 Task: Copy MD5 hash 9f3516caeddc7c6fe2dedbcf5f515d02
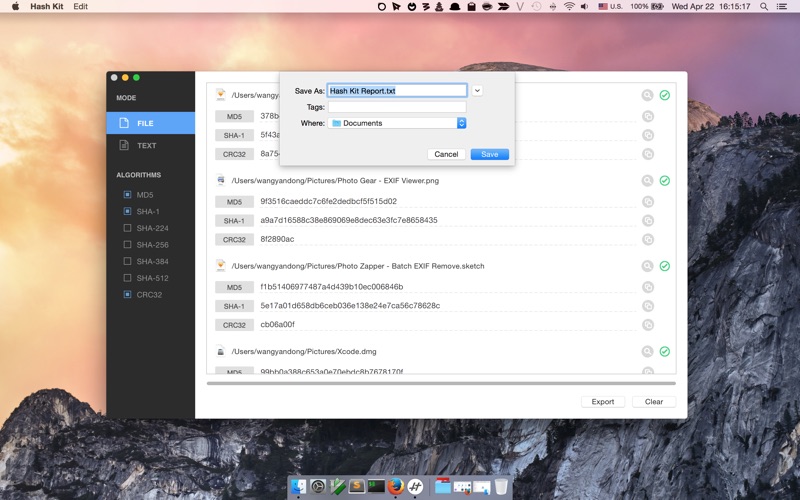(648, 202)
